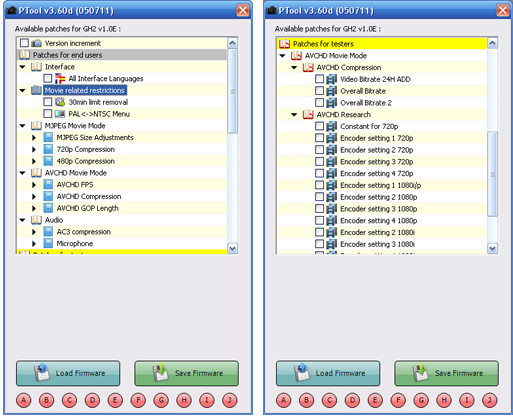Click preset button H in right PTool window
513x418 pixels.
(x=444, y=400)
